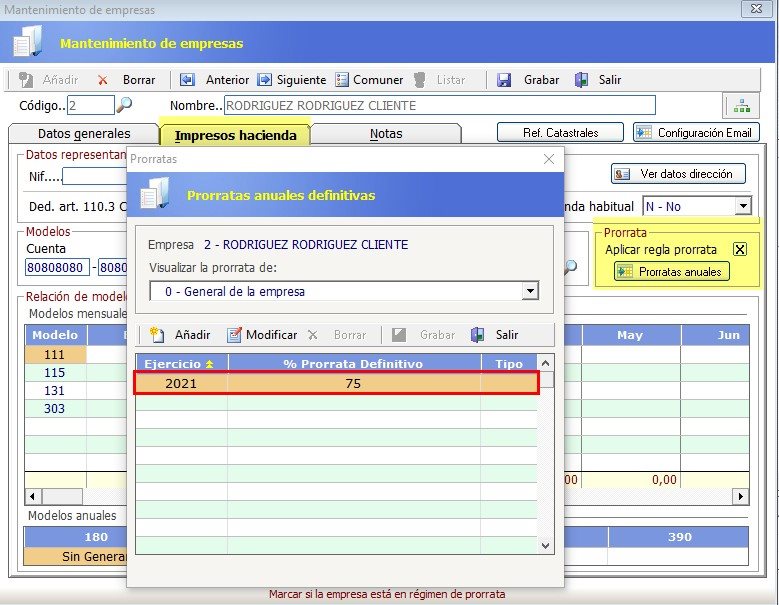This screenshot has height=605, width=779.
Task: Sort by the Ejercicio column header
Action: pos(181,363)
